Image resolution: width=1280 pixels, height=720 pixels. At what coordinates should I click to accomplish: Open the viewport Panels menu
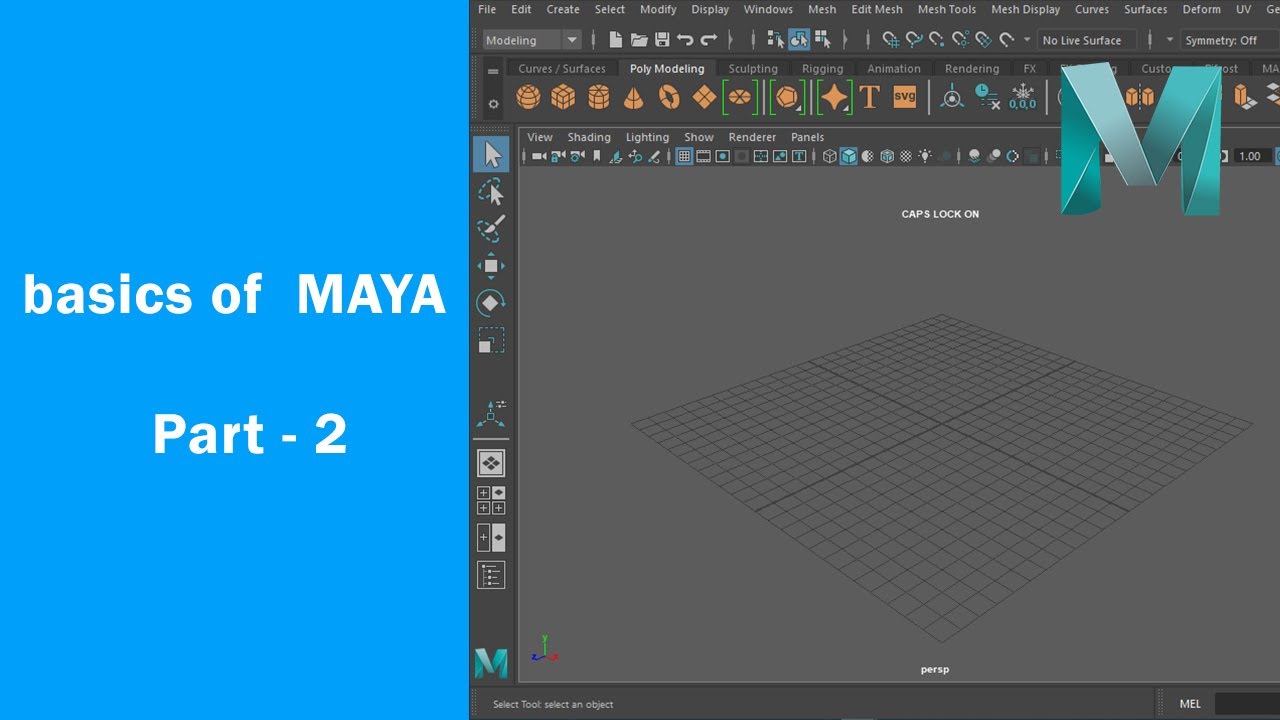pyautogui.click(x=807, y=137)
